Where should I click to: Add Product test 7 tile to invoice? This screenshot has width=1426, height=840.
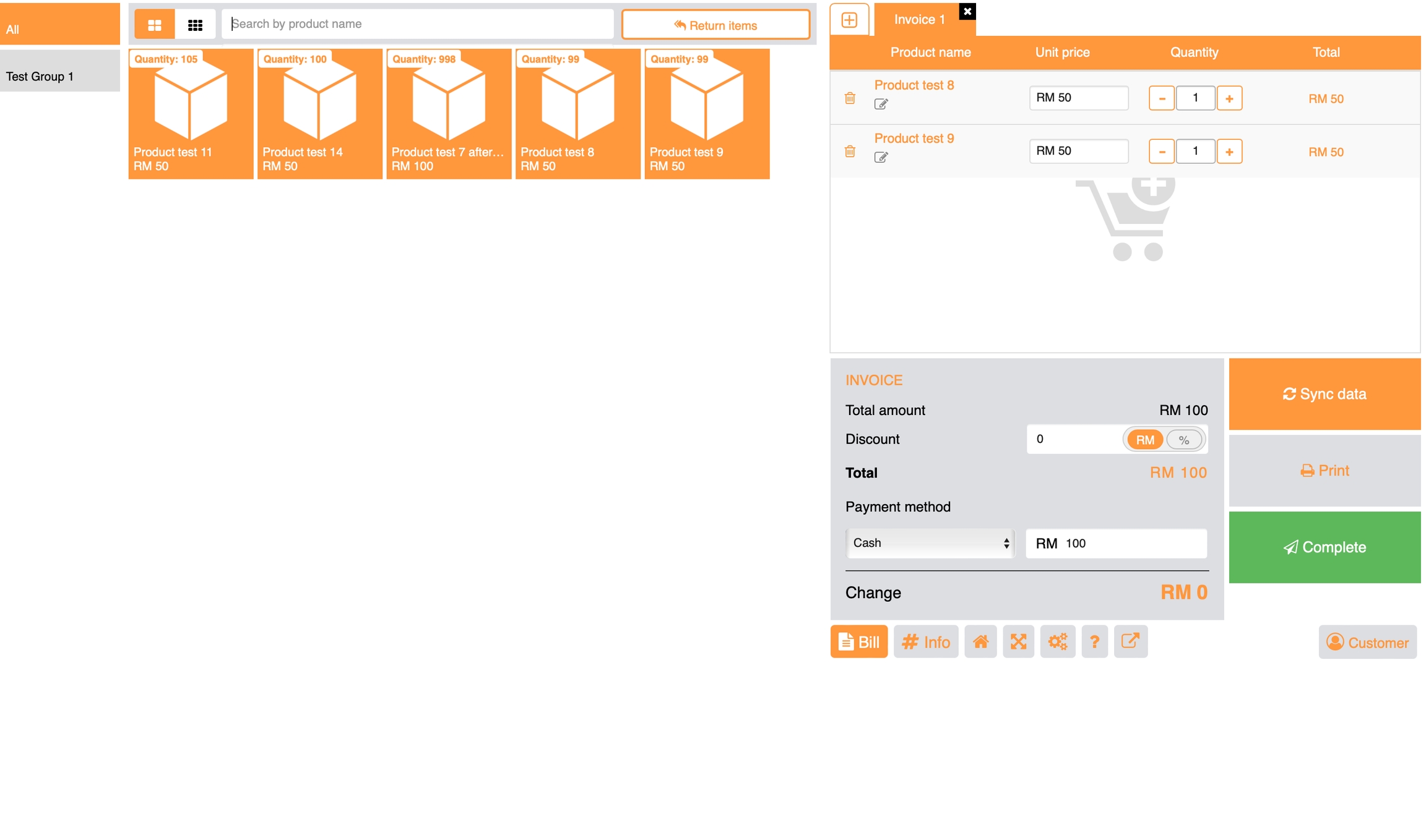(449, 114)
